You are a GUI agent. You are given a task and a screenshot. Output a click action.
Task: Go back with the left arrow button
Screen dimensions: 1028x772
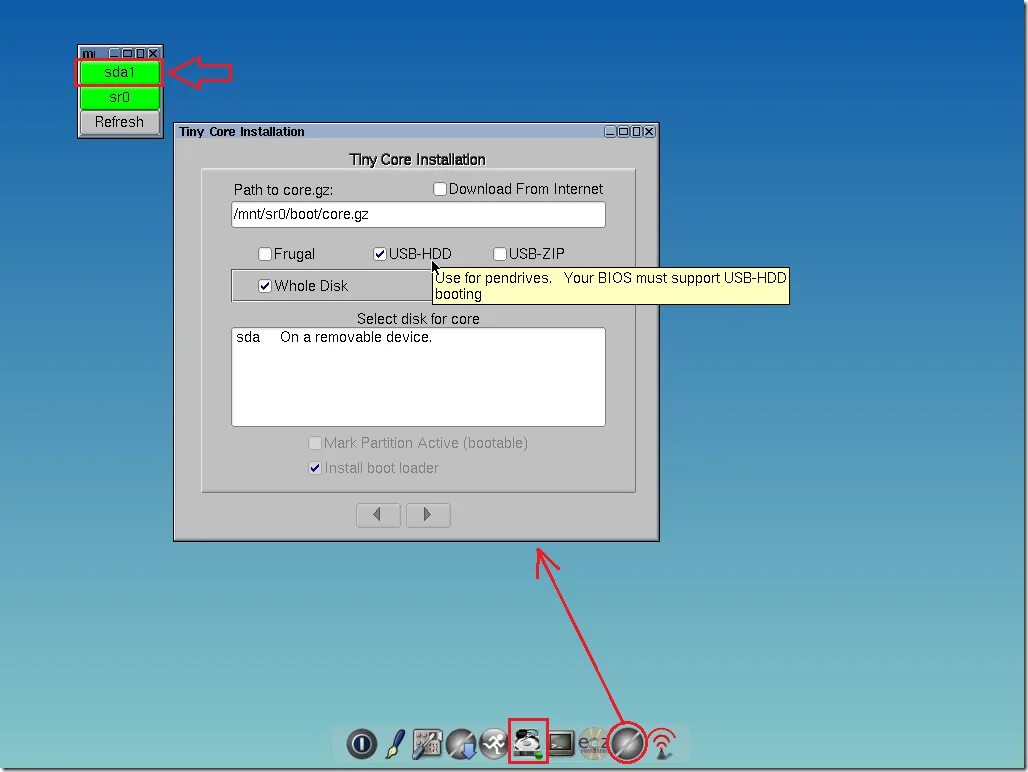pos(378,514)
